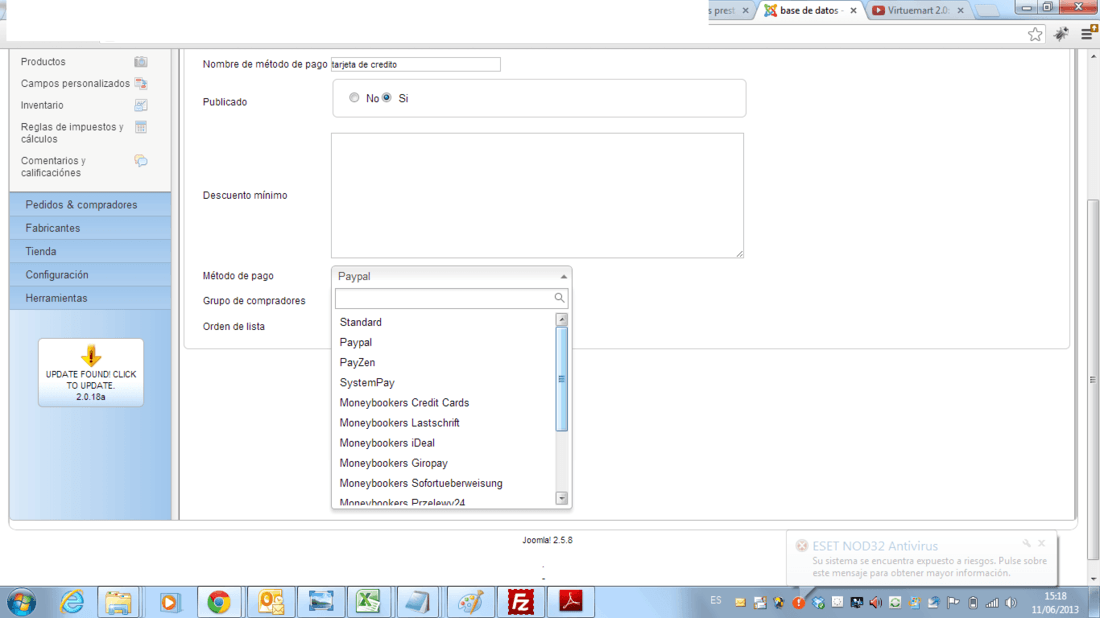Open the media player taskbar icon

pos(168,602)
